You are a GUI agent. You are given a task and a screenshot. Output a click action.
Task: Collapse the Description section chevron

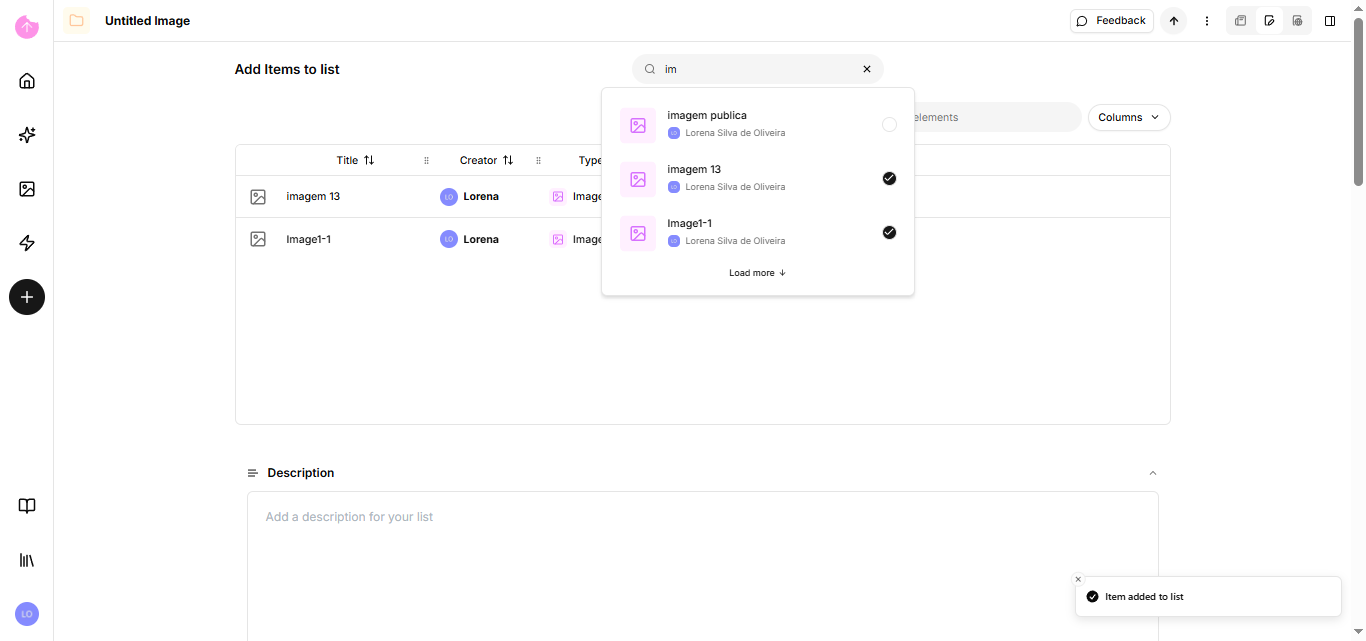coord(1152,473)
